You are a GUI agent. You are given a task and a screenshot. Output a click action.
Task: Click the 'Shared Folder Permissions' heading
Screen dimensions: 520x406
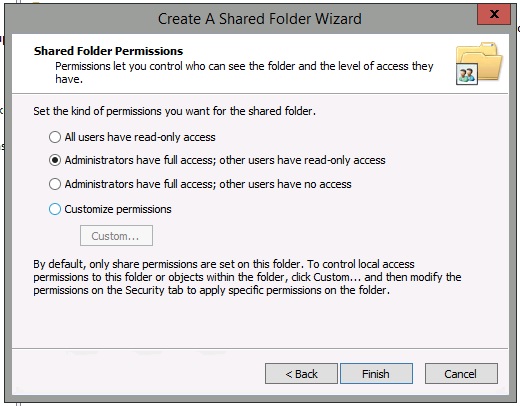[108, 51]
